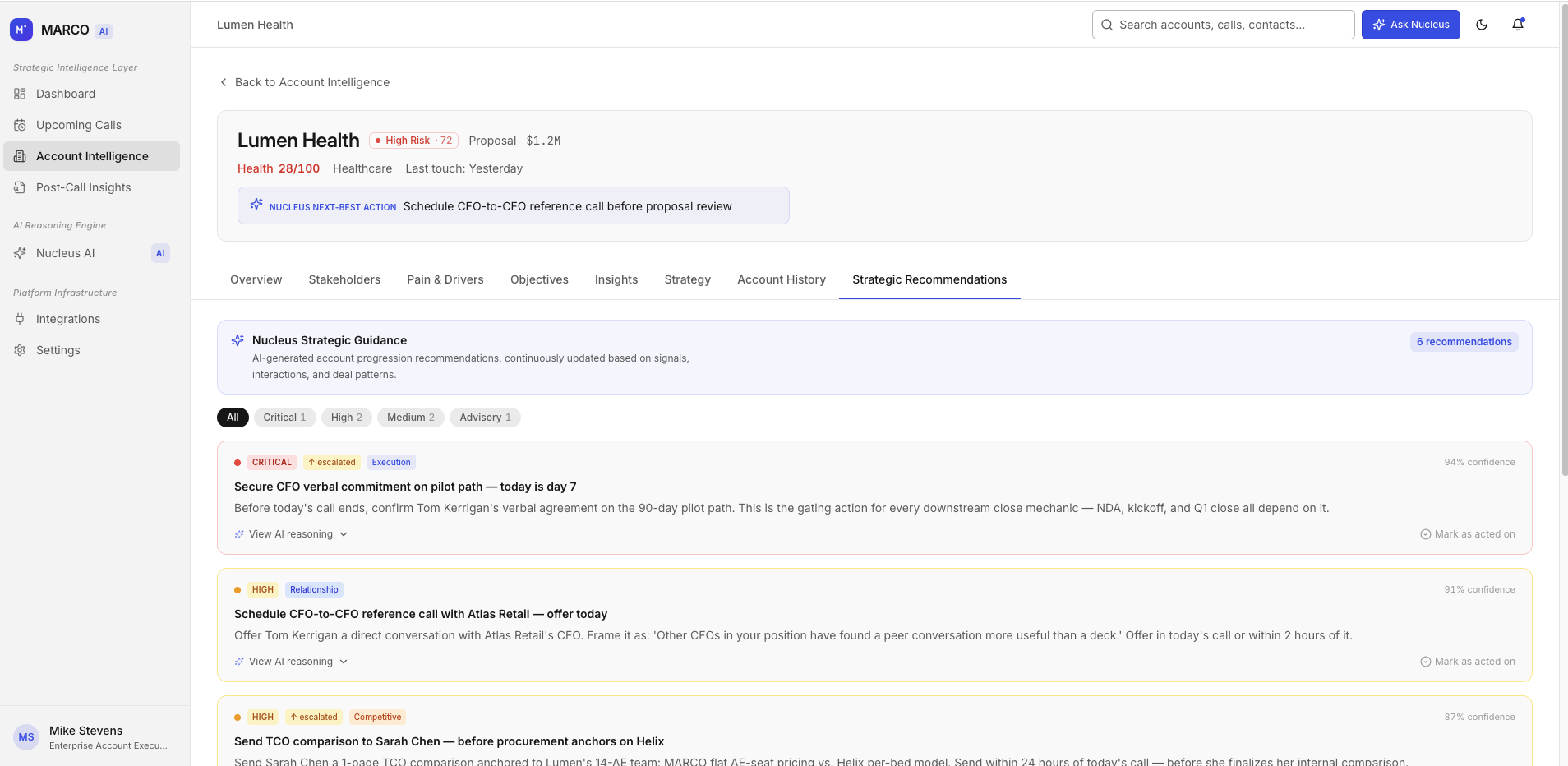Screen dimensions: 1568x766
Task: Click the AI badge beside Nucleus AI
Action: (x=160, y=253)
